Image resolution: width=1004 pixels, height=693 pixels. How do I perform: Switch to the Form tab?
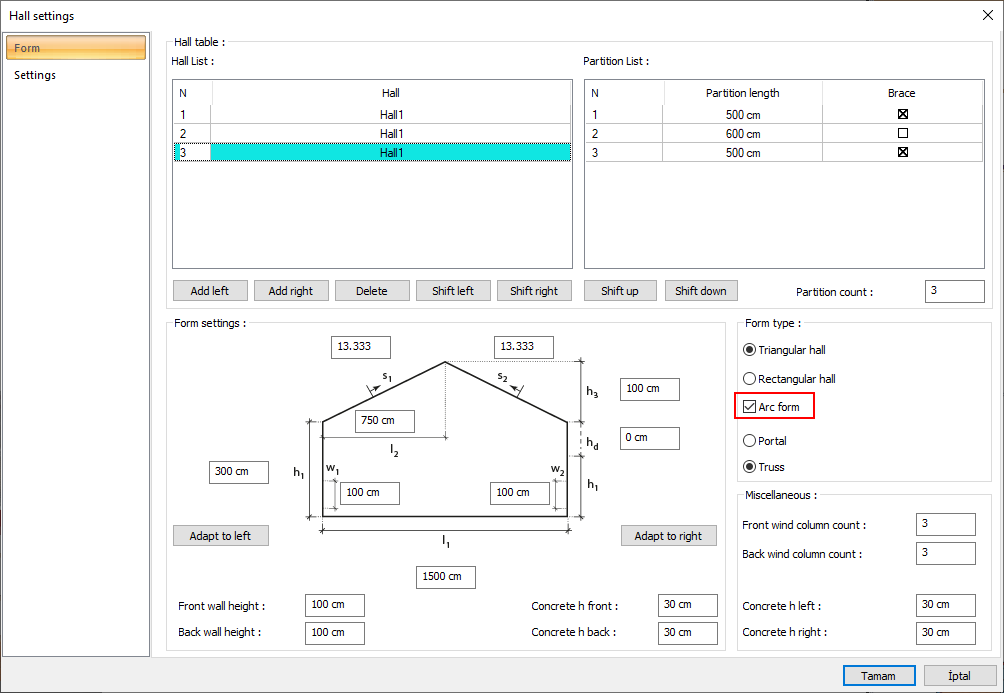coord(76,48)
